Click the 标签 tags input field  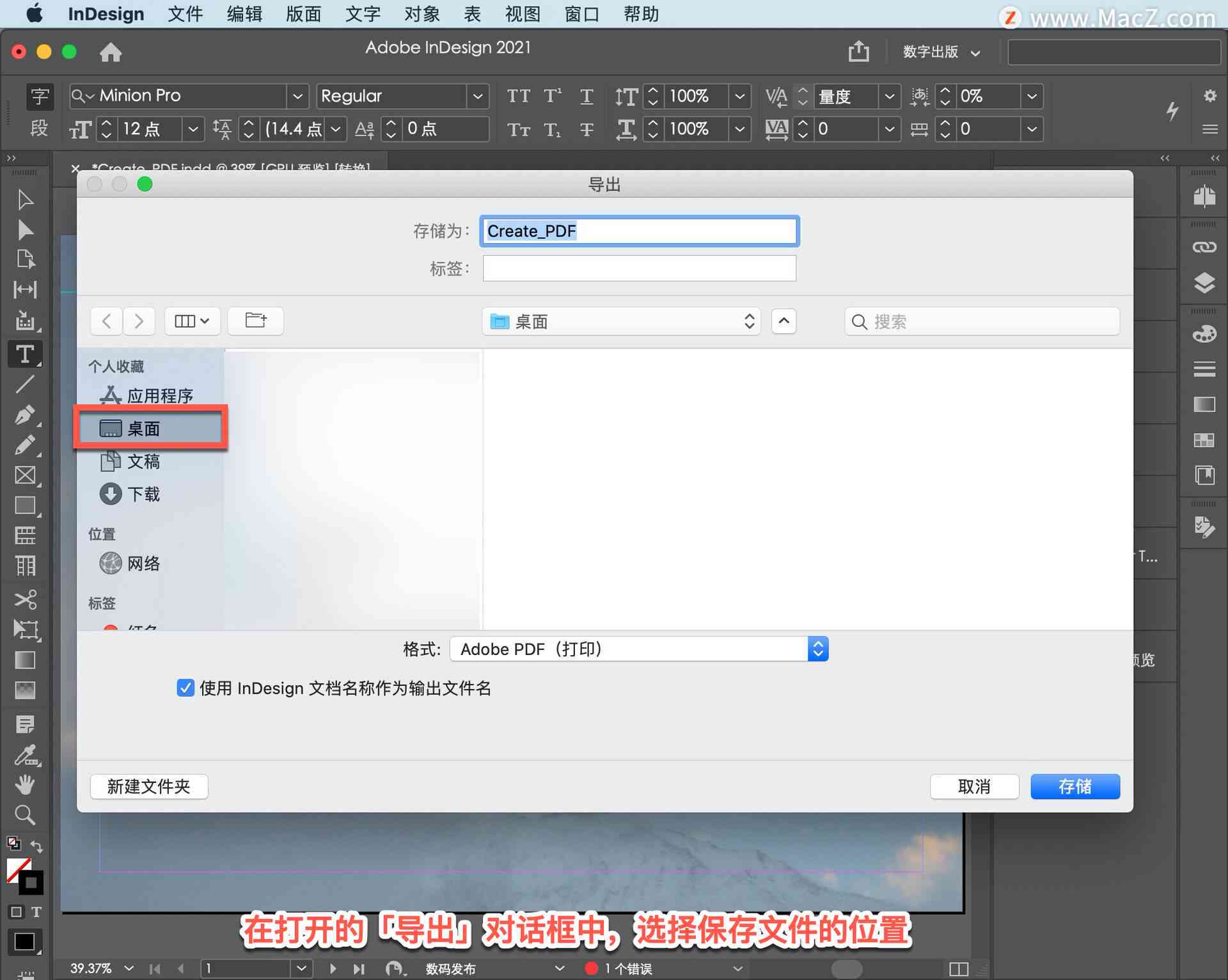tap(640, 268)
